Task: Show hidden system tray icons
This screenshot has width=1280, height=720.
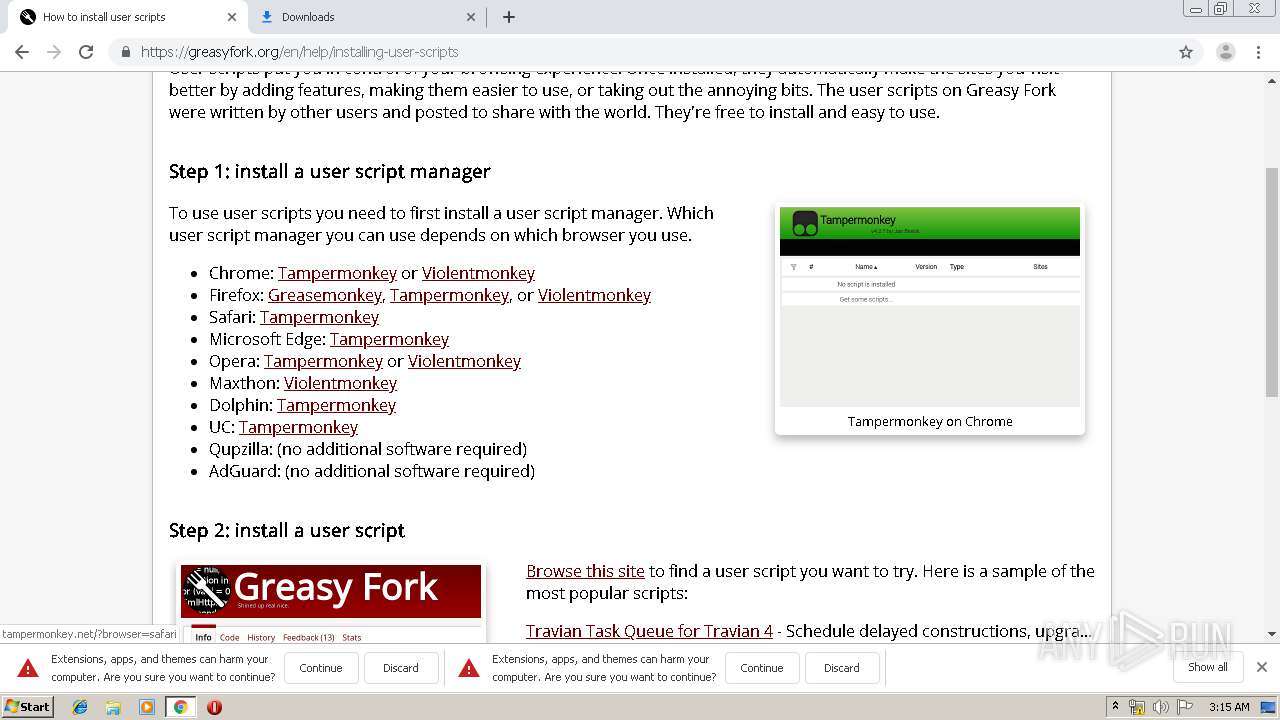Action: (1115, 707)
